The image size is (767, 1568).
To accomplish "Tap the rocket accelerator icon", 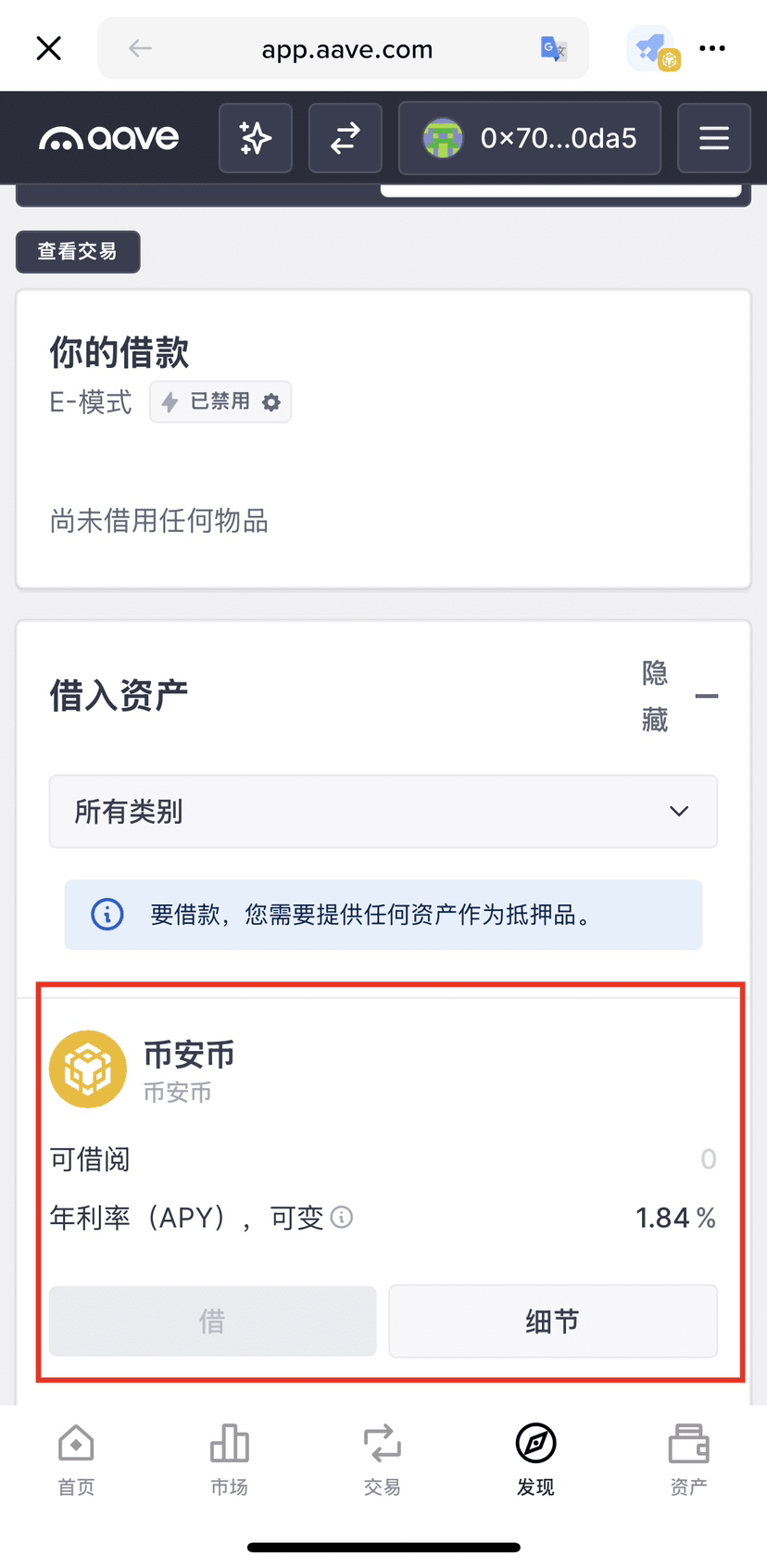I will pos(653,49).
